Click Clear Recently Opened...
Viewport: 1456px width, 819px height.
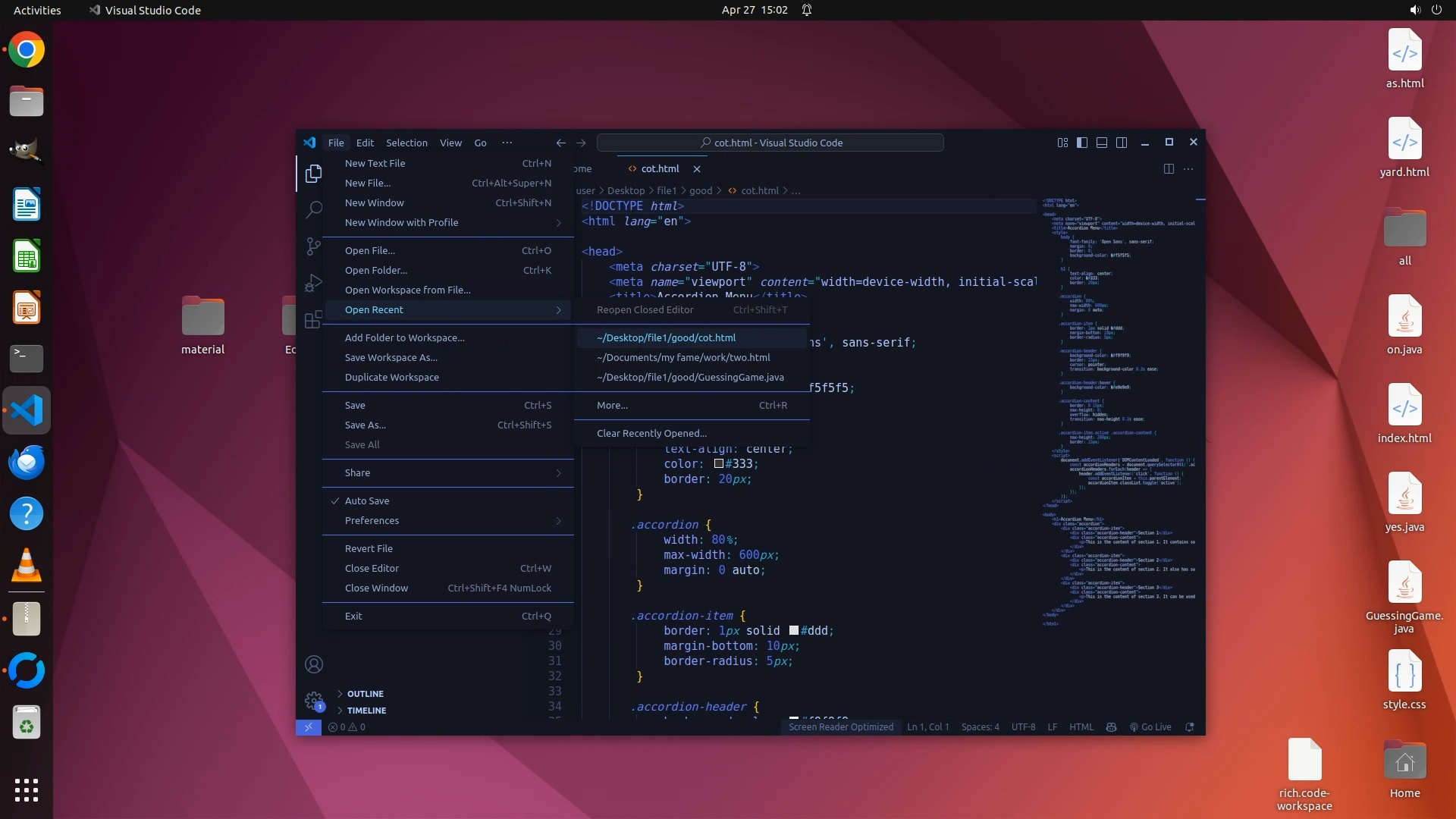(x=651, y=433)
